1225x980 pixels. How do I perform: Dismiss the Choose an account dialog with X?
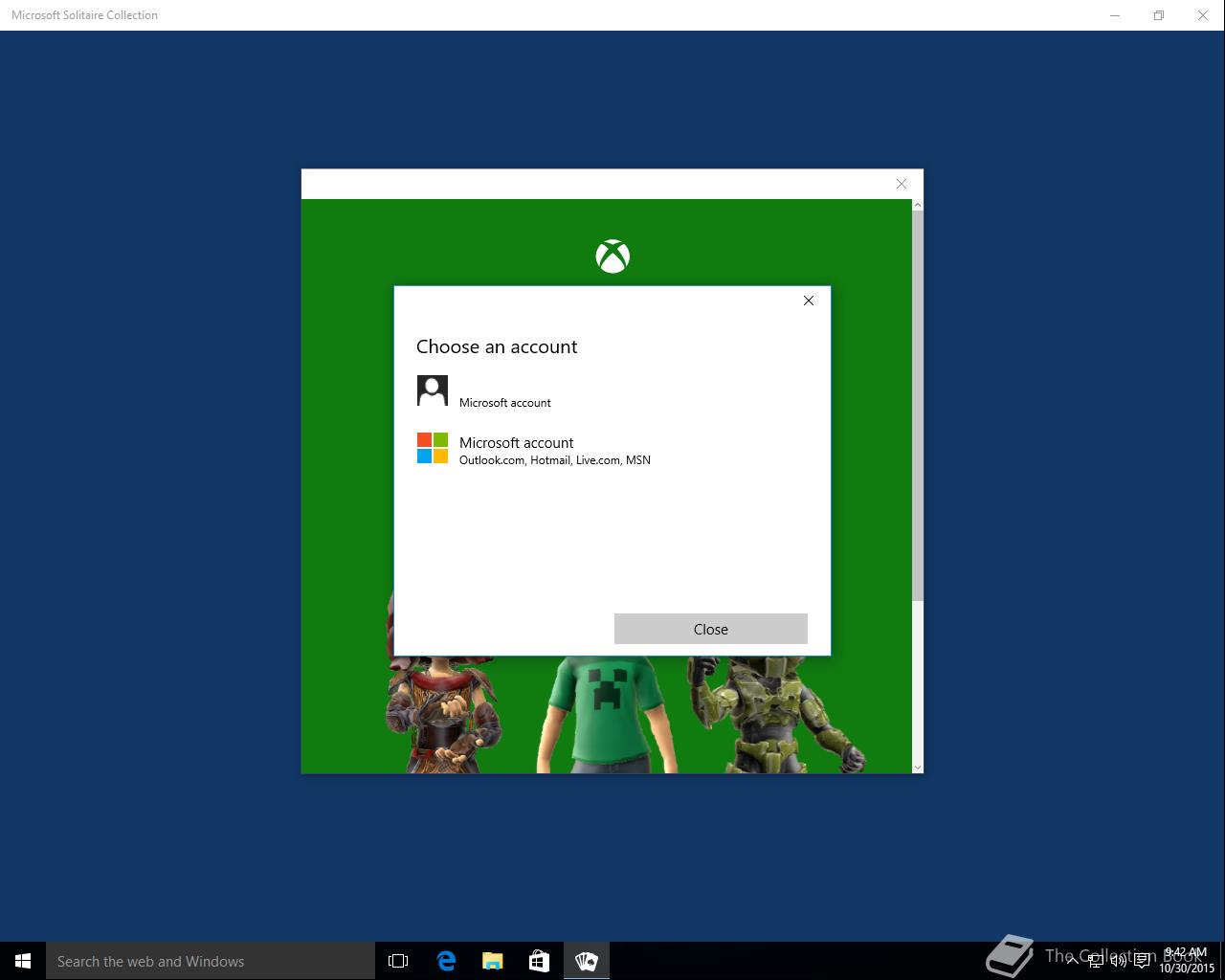[809, 301]
